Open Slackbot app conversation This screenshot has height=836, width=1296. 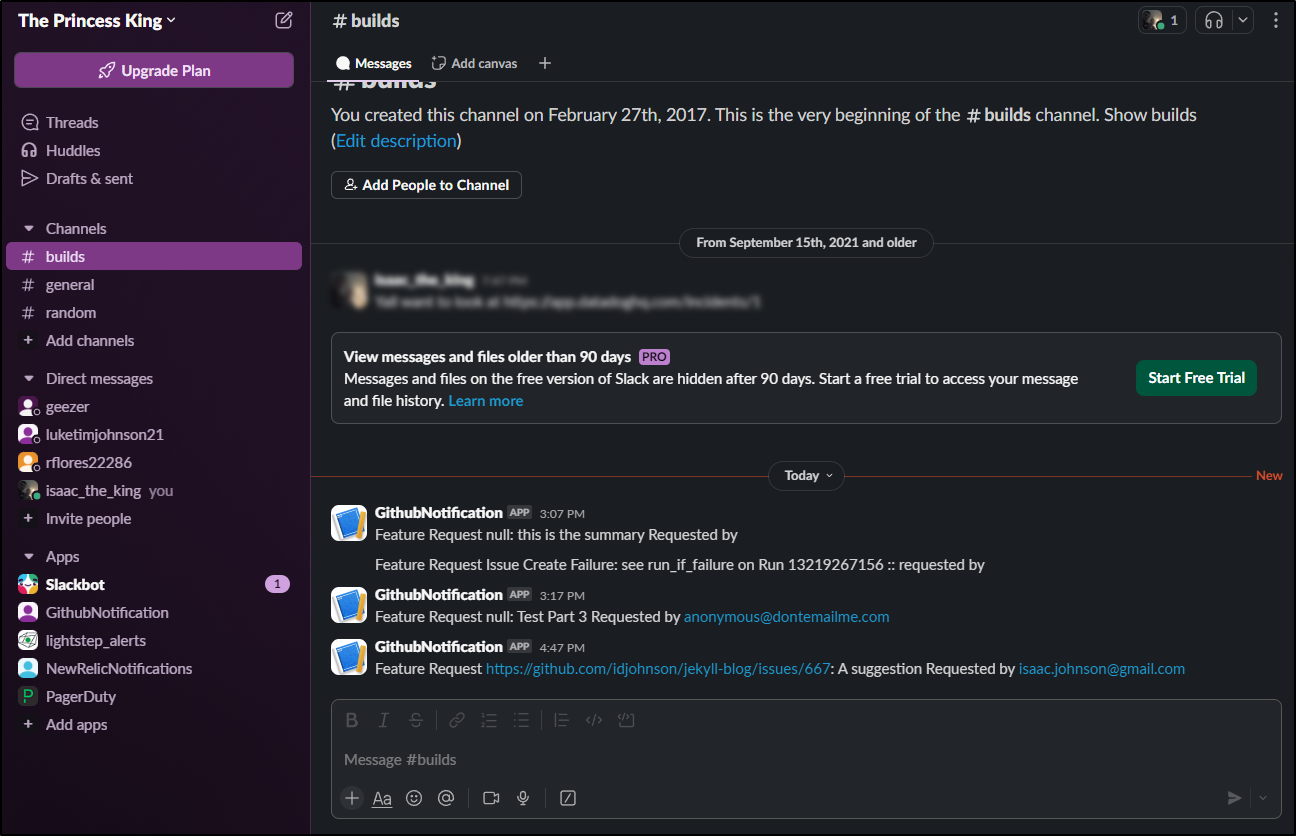(x=154, y=584)
